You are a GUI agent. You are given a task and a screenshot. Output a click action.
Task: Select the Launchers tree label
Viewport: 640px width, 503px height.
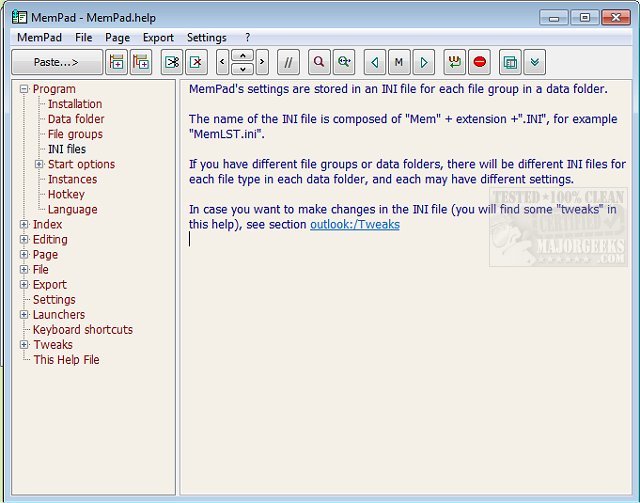[x=59, y=314]
